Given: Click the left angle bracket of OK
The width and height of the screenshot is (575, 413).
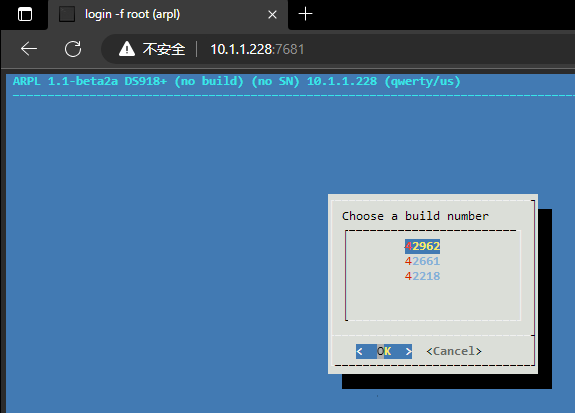Looking at the screenshot, I should (x=359, y=351).
